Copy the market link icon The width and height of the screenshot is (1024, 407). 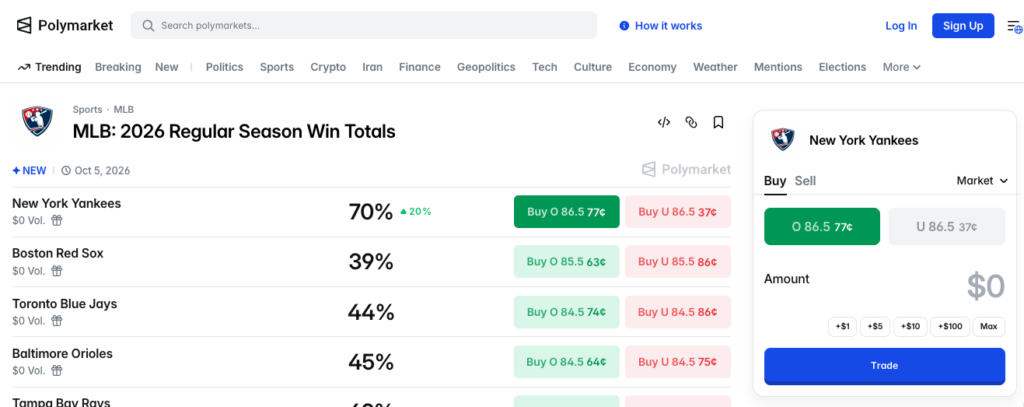pos(691,122)
